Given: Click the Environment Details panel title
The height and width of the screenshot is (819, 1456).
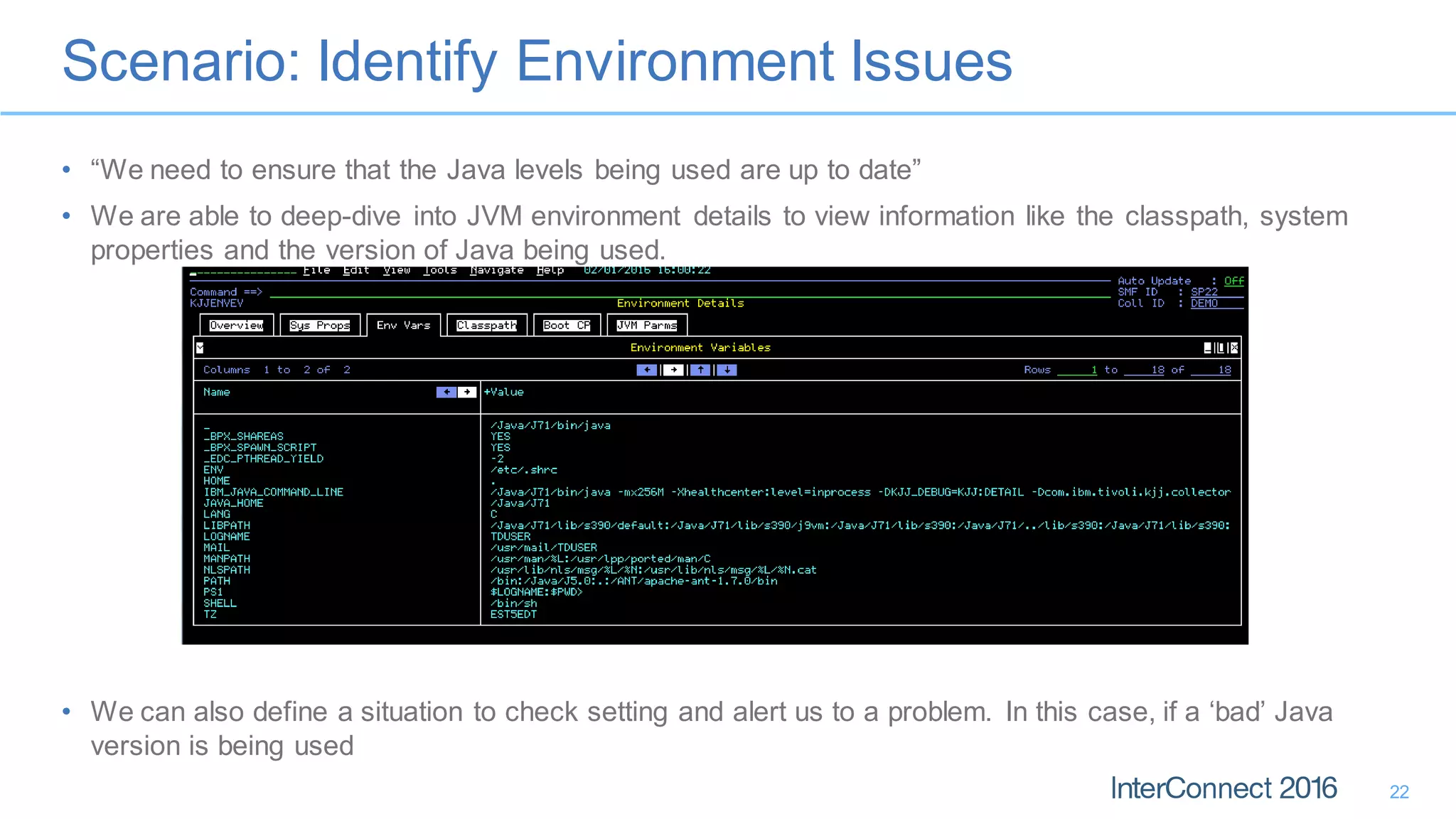Looking at the screenshot, I should [680, 304].
